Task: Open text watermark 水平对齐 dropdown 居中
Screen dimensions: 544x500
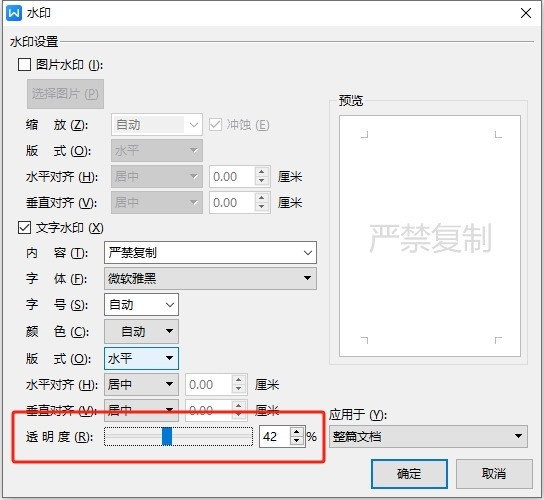Action: pyautogui.click(x=142, y=384)
